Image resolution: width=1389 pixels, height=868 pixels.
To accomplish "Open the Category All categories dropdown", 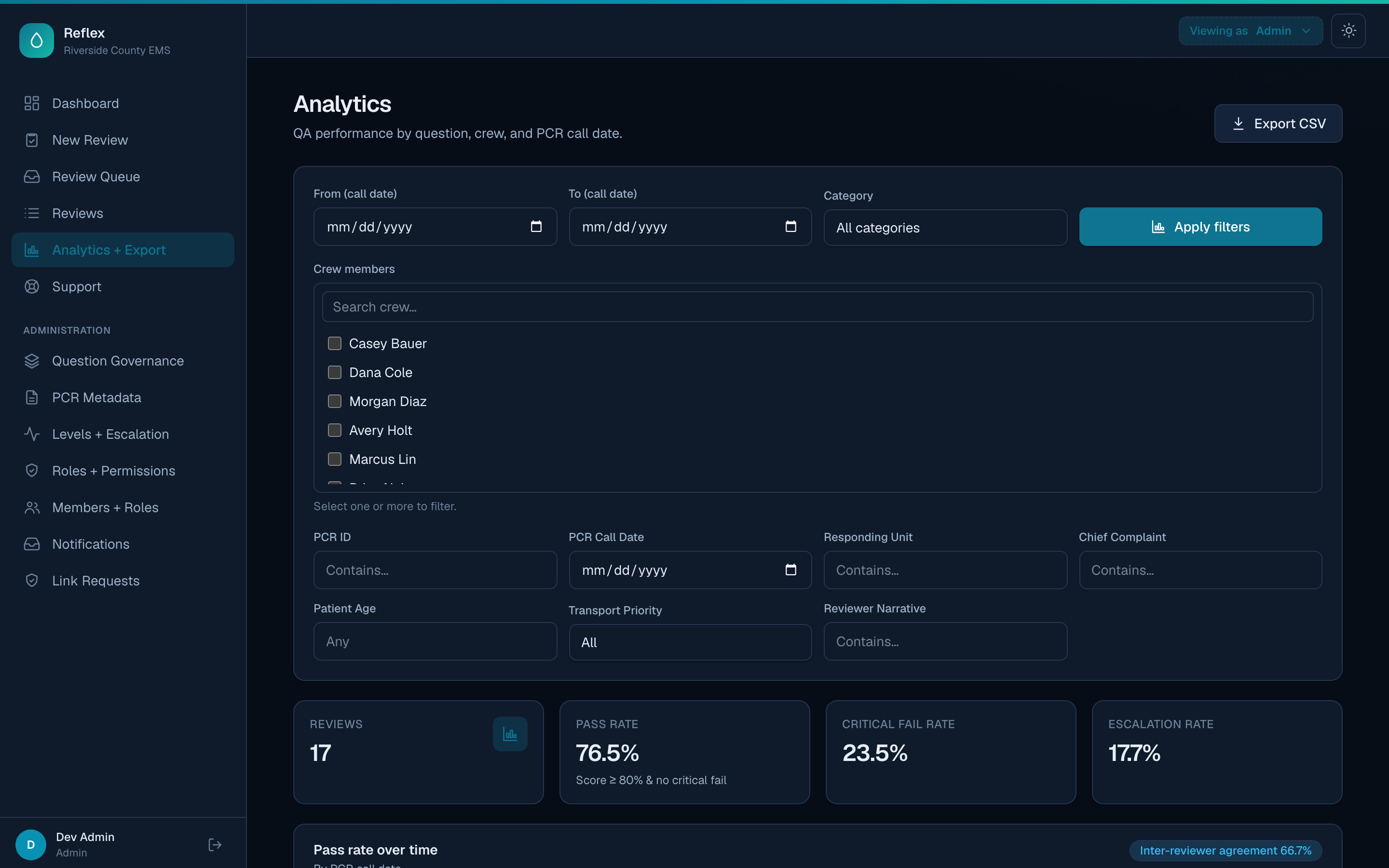I will [x=945, y=228].
